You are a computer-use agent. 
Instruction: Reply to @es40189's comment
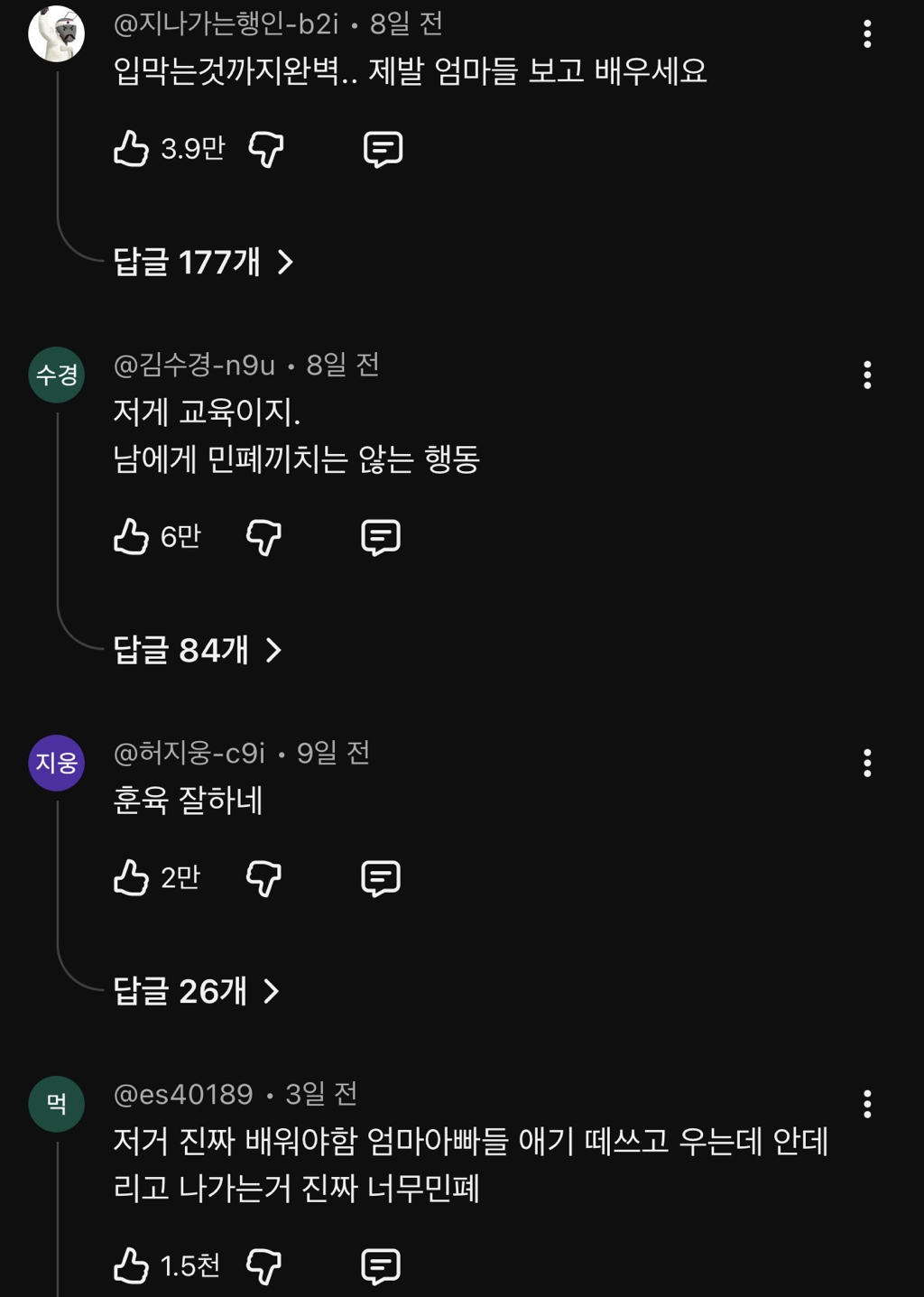coord(380,1267)
